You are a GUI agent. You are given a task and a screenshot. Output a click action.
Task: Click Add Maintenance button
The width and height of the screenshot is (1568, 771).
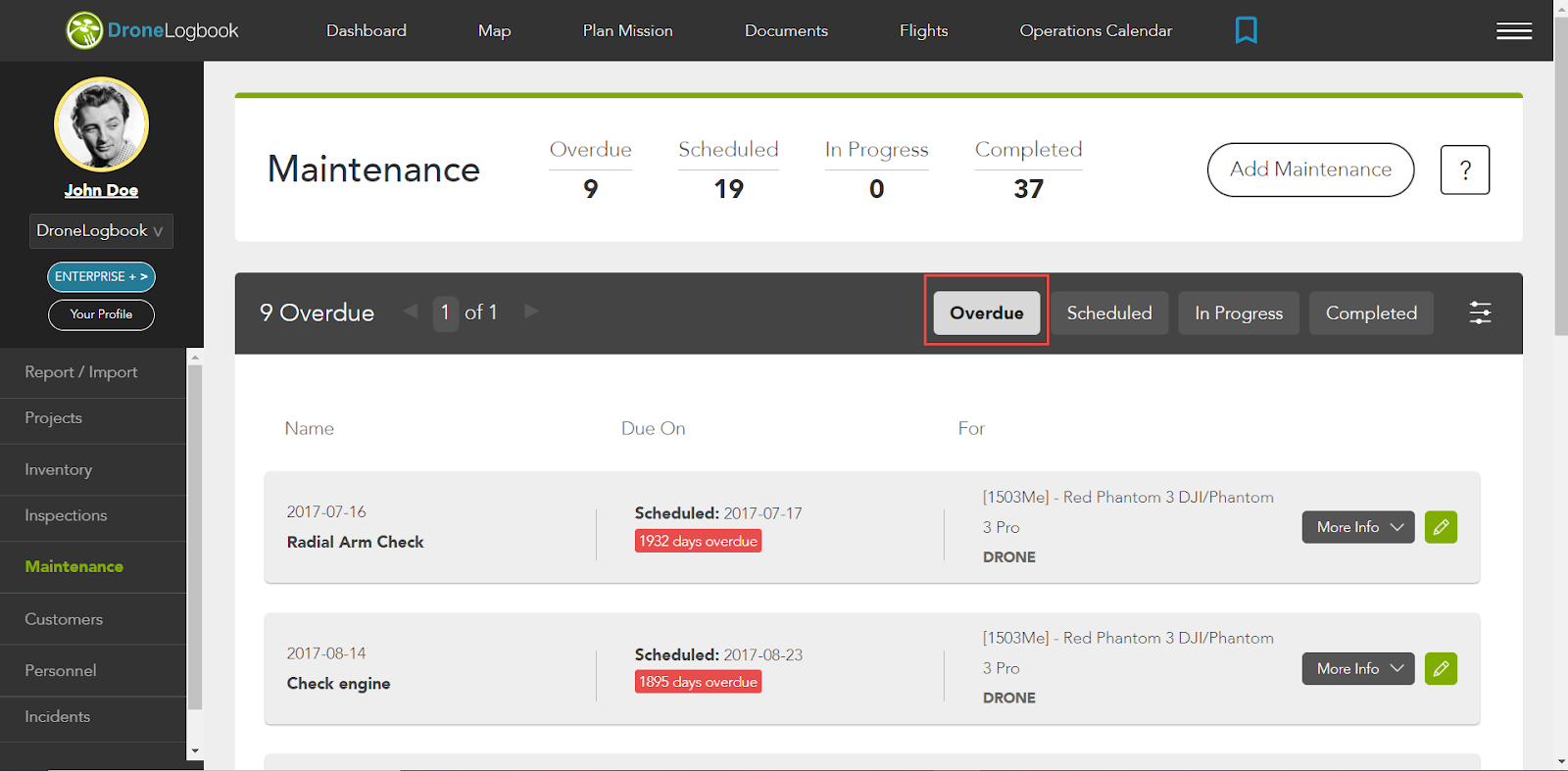pos(1310,169)
